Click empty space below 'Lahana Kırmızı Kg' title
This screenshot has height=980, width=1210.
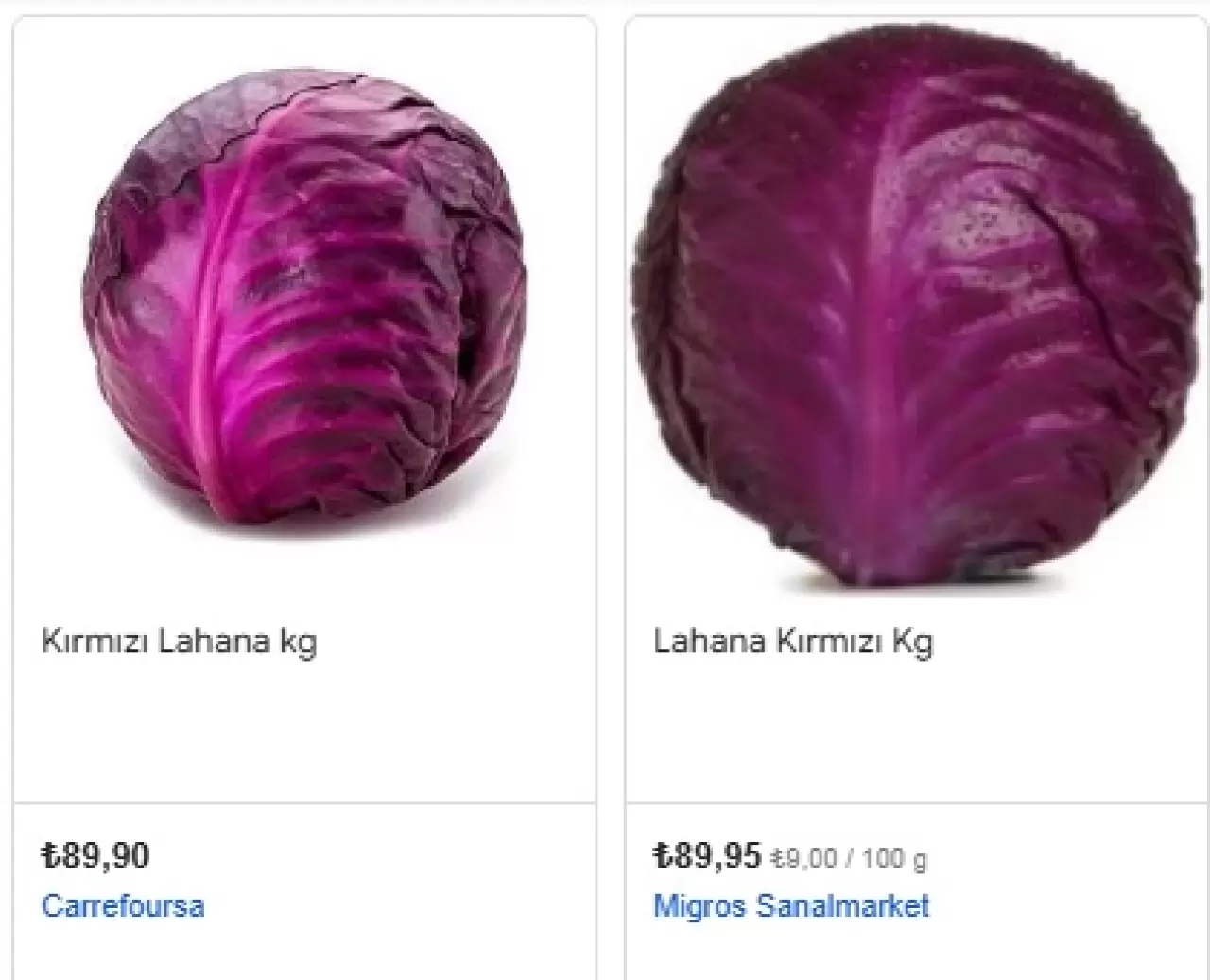click(x=917, y=732)
